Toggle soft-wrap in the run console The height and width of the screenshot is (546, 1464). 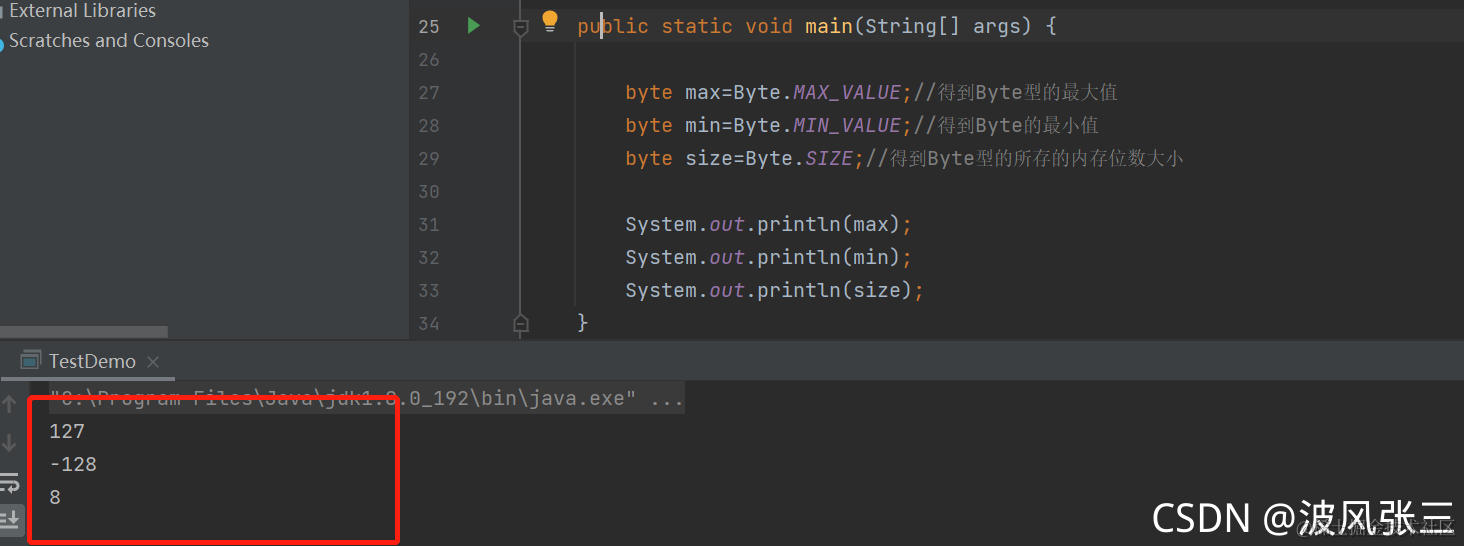(10, 484)
